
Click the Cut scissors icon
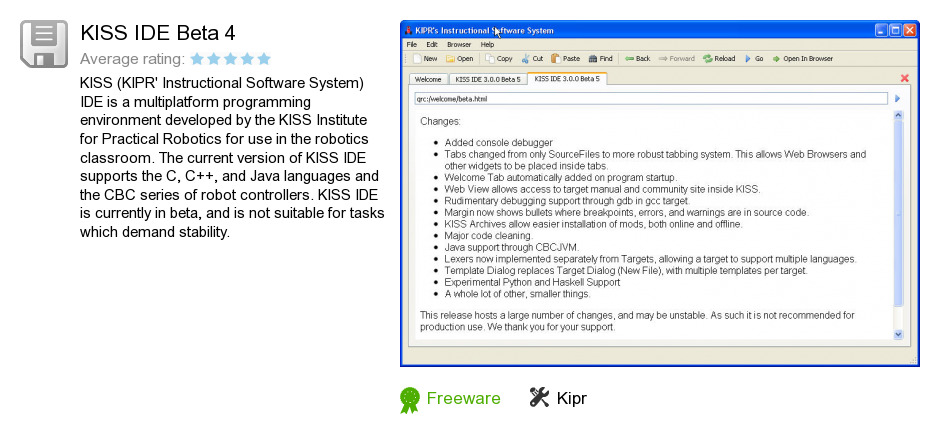[x=526, y=59]
